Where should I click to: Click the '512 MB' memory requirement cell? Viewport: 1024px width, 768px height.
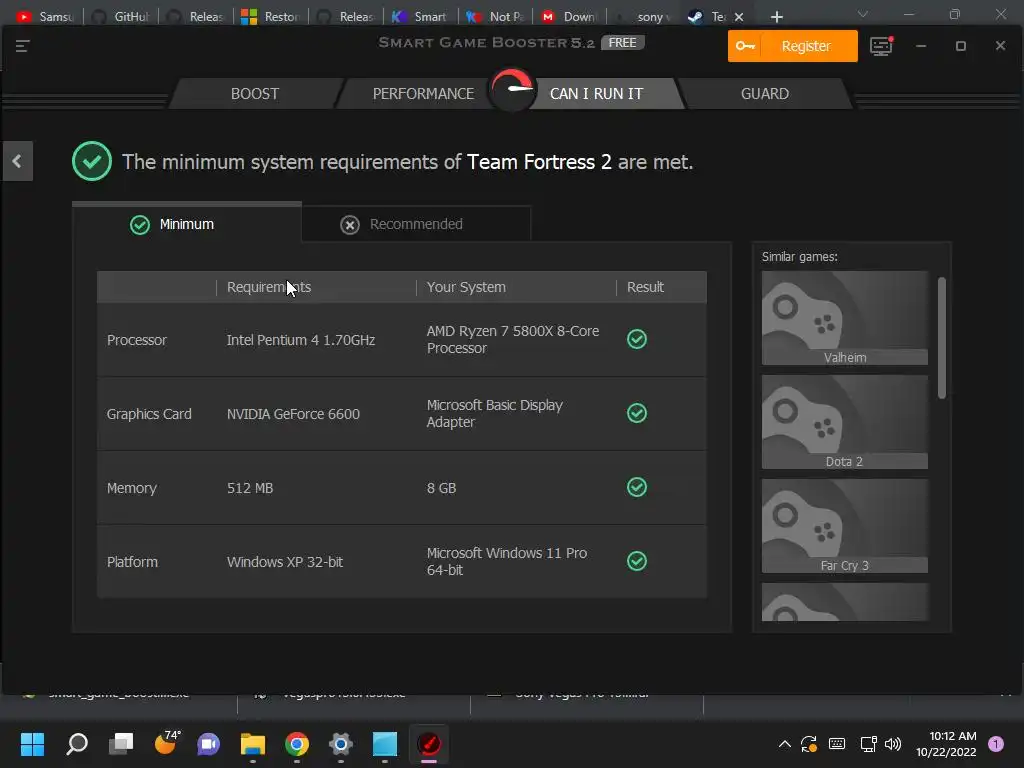tap(249, 488)
